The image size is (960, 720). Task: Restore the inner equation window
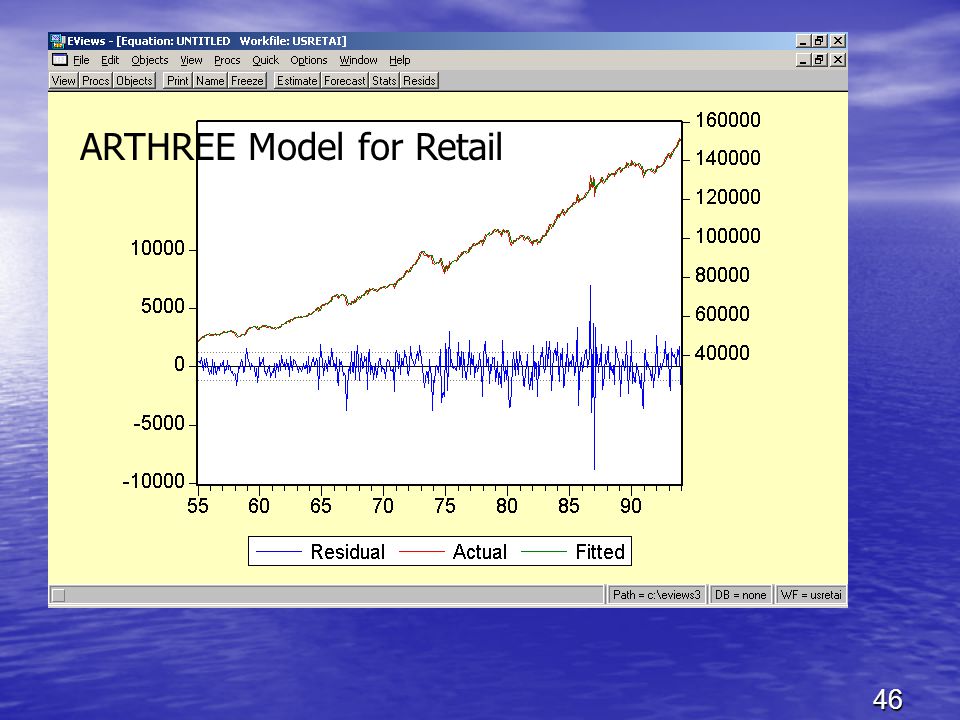819,60
